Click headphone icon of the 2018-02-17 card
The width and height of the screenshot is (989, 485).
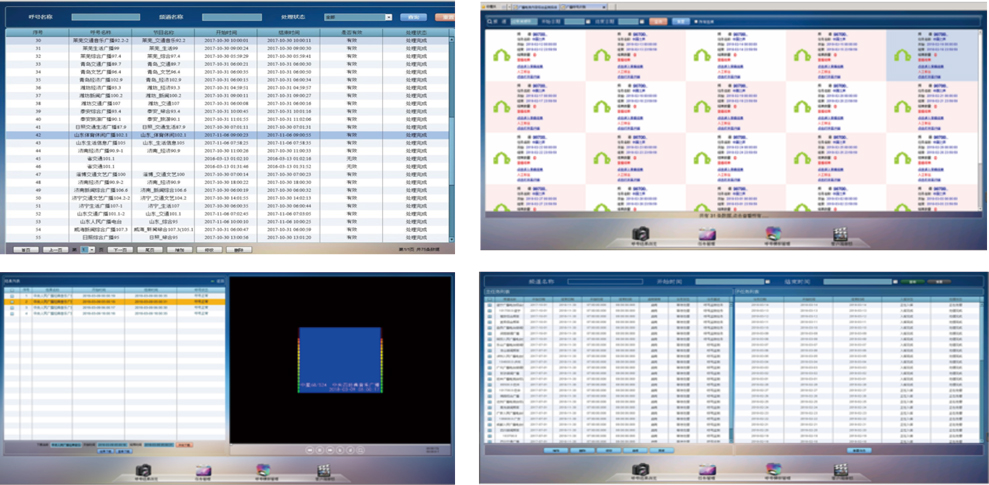point(501,107)
